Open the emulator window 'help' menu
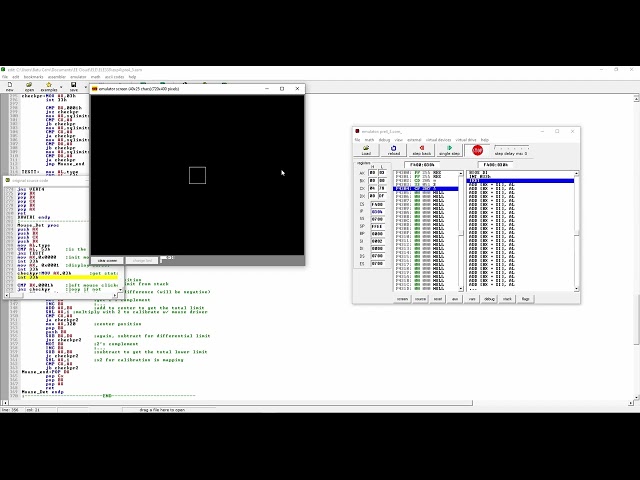This screenshot has width=640, height=480. coord(484,140)
